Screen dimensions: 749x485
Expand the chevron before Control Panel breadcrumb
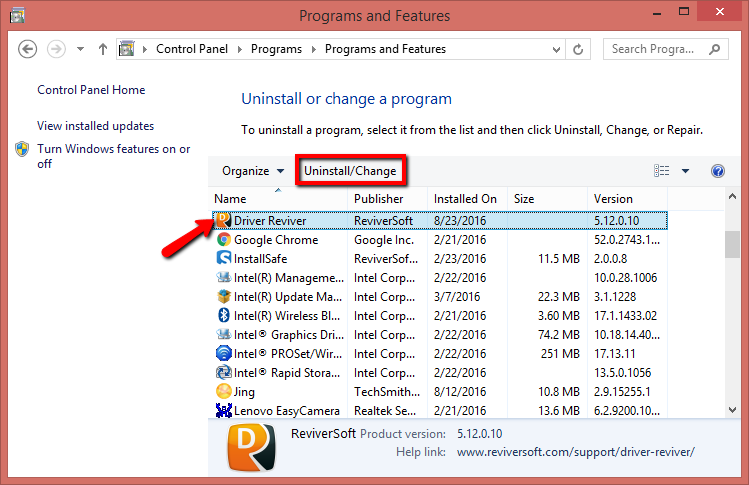tap(145, 49)
